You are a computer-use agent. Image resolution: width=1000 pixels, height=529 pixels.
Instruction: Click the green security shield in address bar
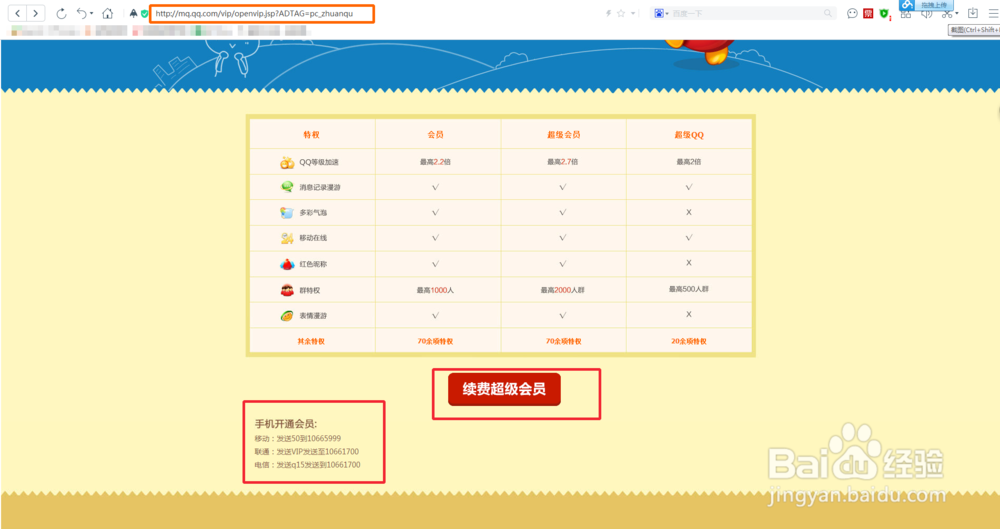pyautogui.click(x=145, y=13)
